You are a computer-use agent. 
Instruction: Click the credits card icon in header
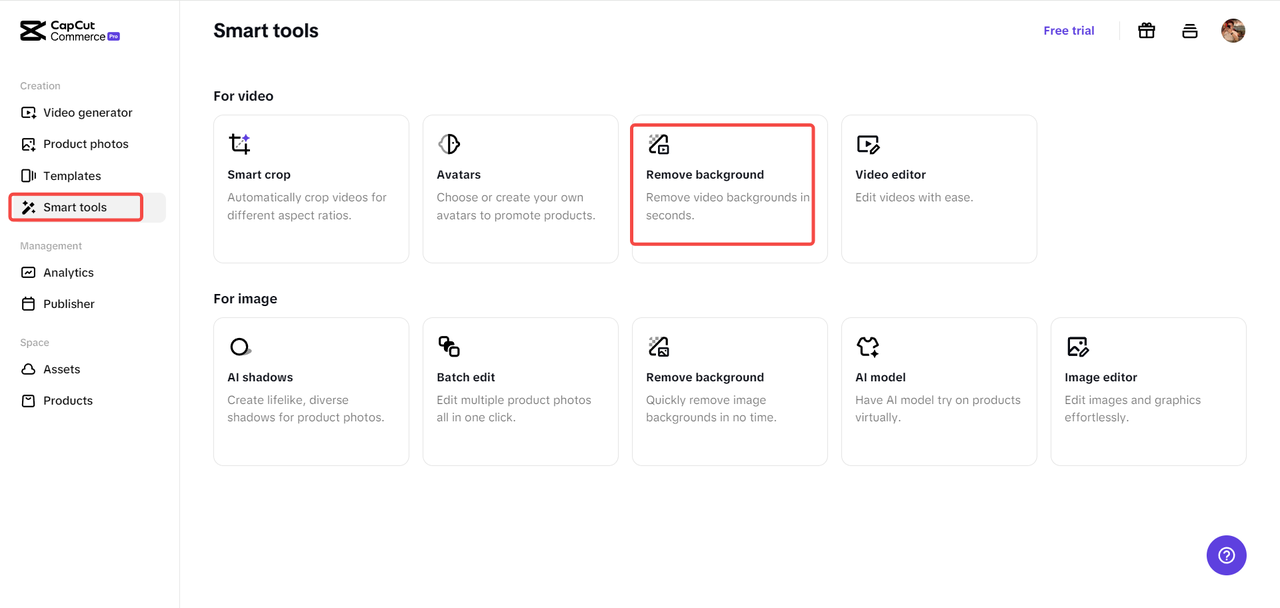click(1190, 31)
